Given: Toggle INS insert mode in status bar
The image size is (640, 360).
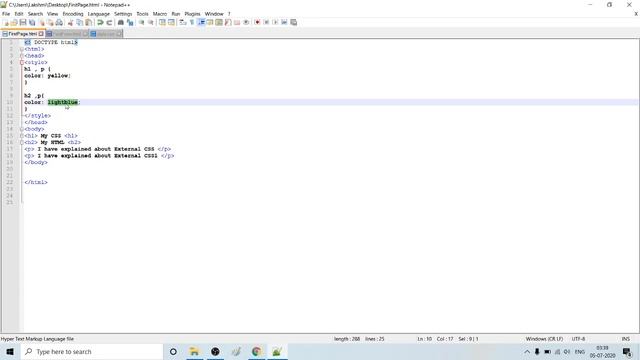Looking at the screenshot, I should pos(625,339).
